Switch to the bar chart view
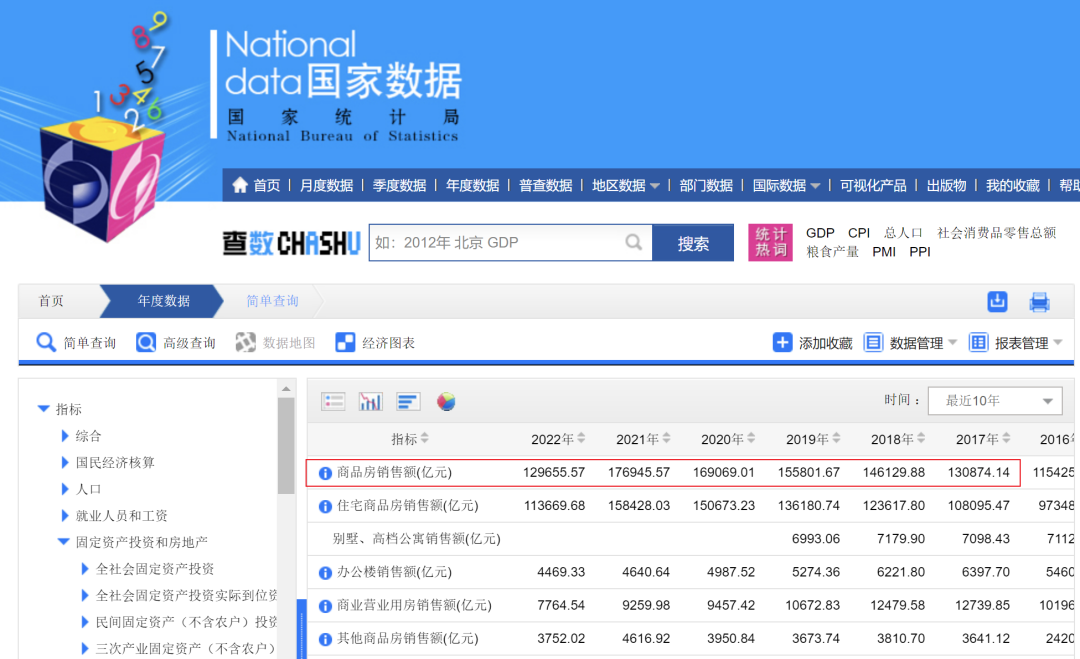The width and height of the screenshot is (1080, 659). [x=408, y=400]
